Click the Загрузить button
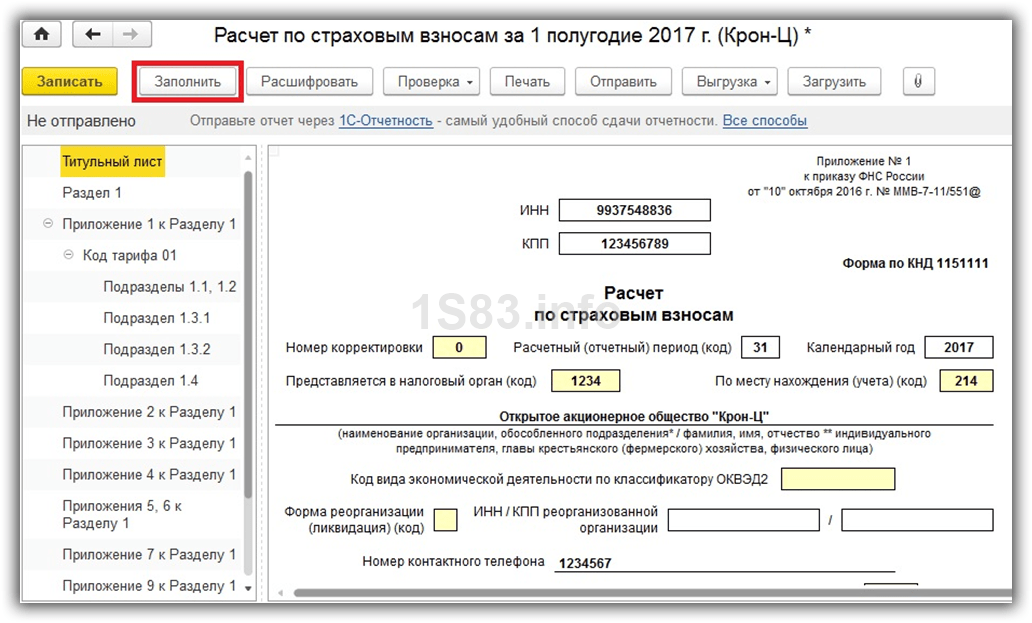 [834, 82]
